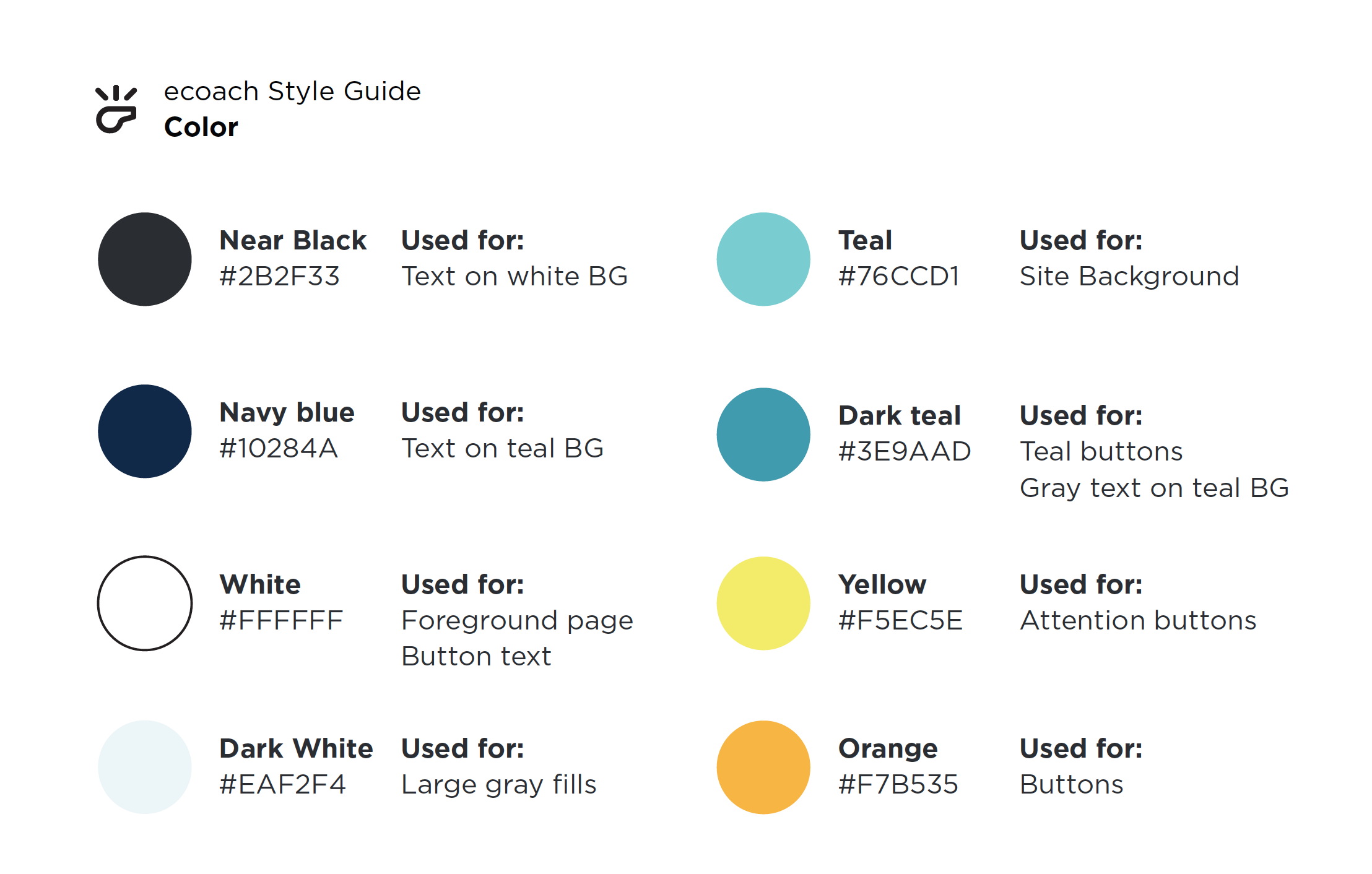Click the #3E9AAD hex code
Viewport: 1372px width, 874px height.
click(905, 451)
